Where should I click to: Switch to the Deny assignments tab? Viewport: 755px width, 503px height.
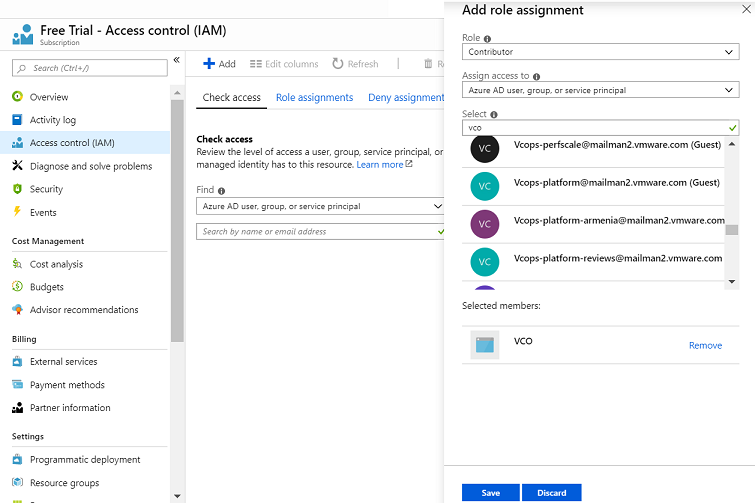click(406, 98)
